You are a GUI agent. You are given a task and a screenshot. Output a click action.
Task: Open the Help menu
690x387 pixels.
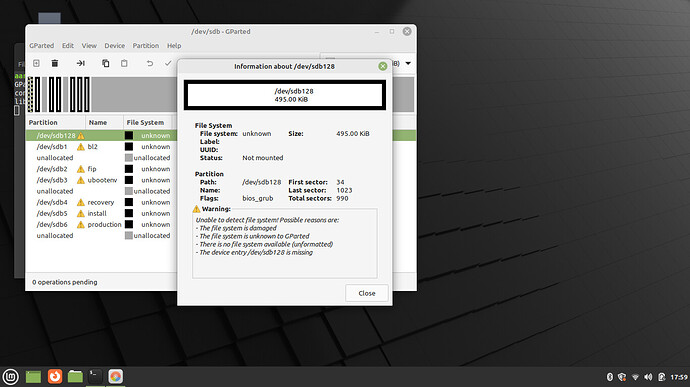pyautogui.click(x=174, y=46)
